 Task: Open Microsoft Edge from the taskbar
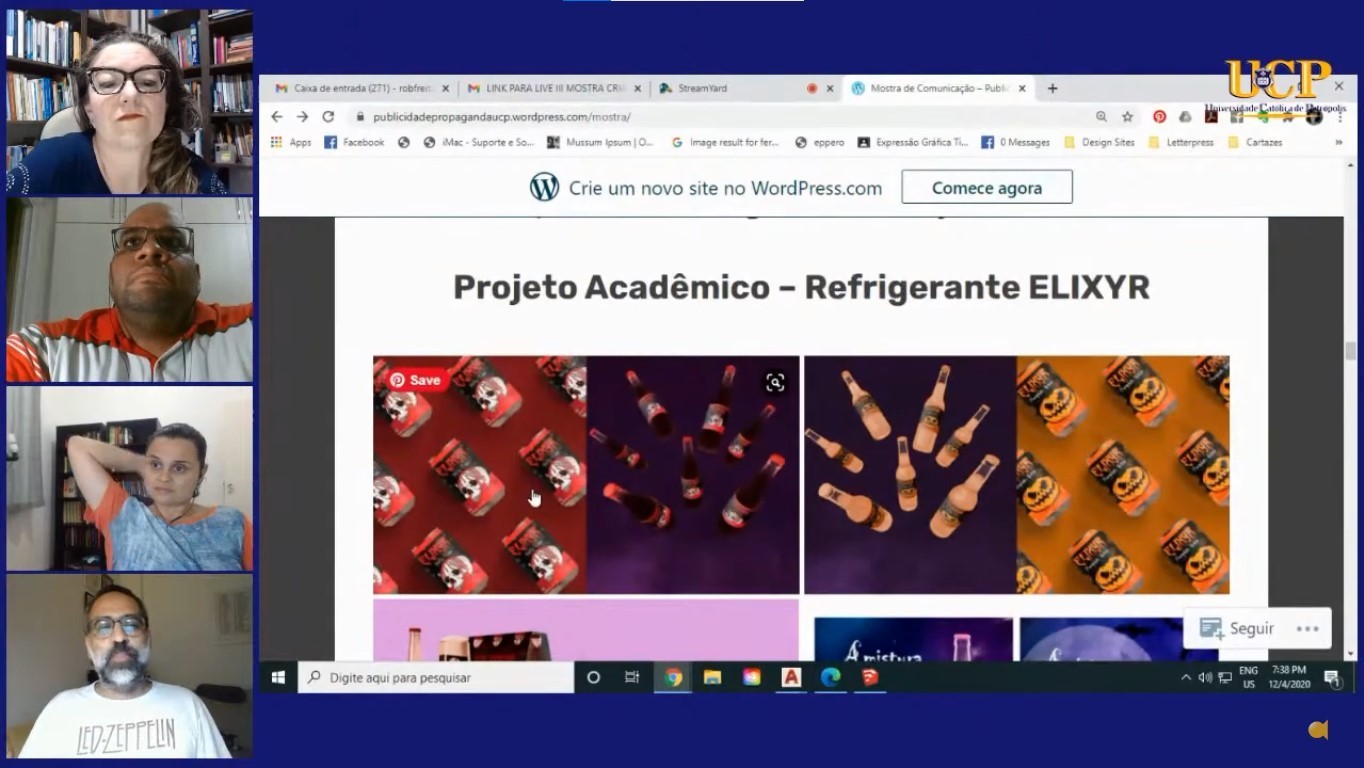click(x=830, y=677)
